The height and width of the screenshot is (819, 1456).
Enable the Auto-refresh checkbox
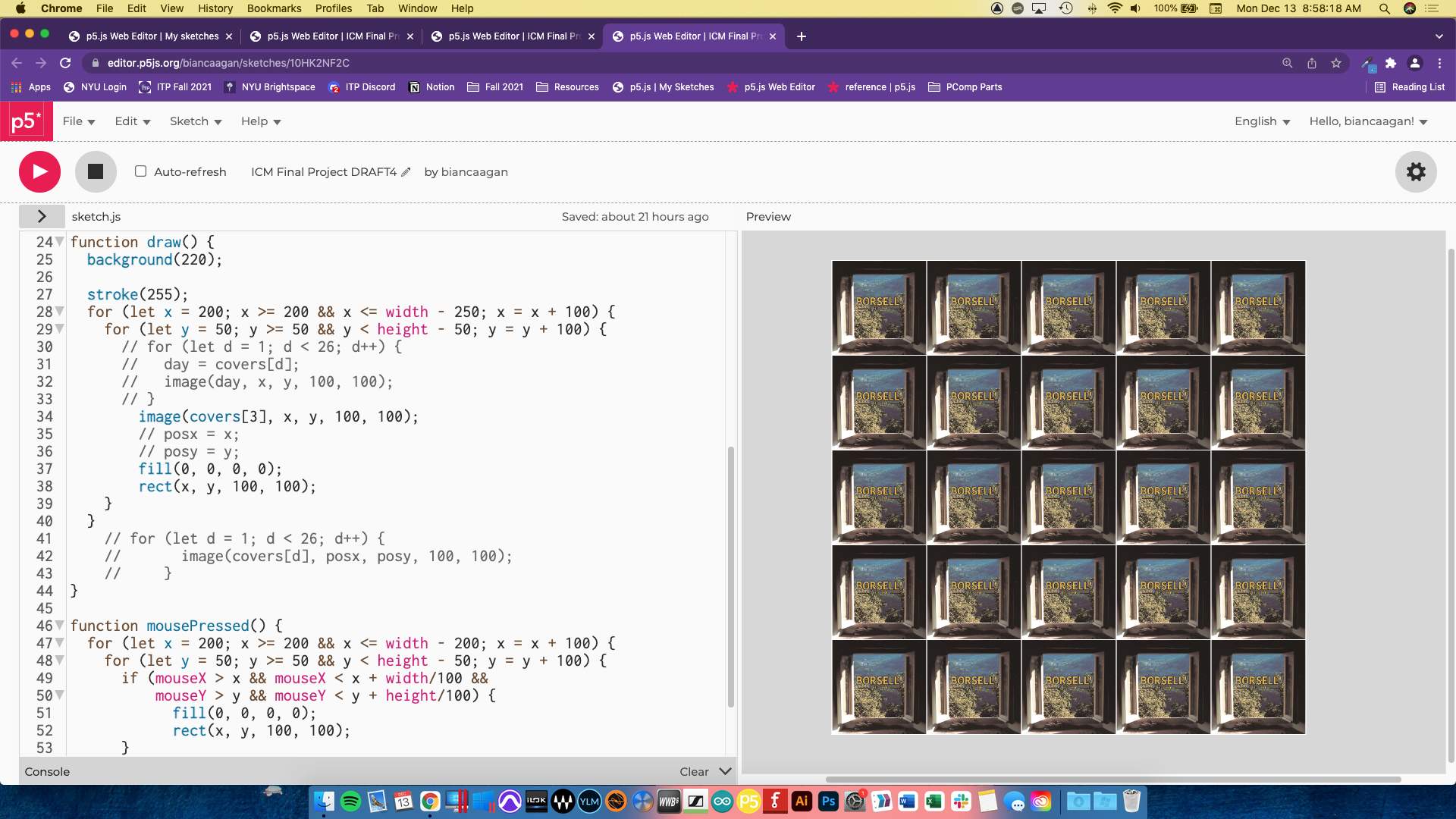point(141,171)
